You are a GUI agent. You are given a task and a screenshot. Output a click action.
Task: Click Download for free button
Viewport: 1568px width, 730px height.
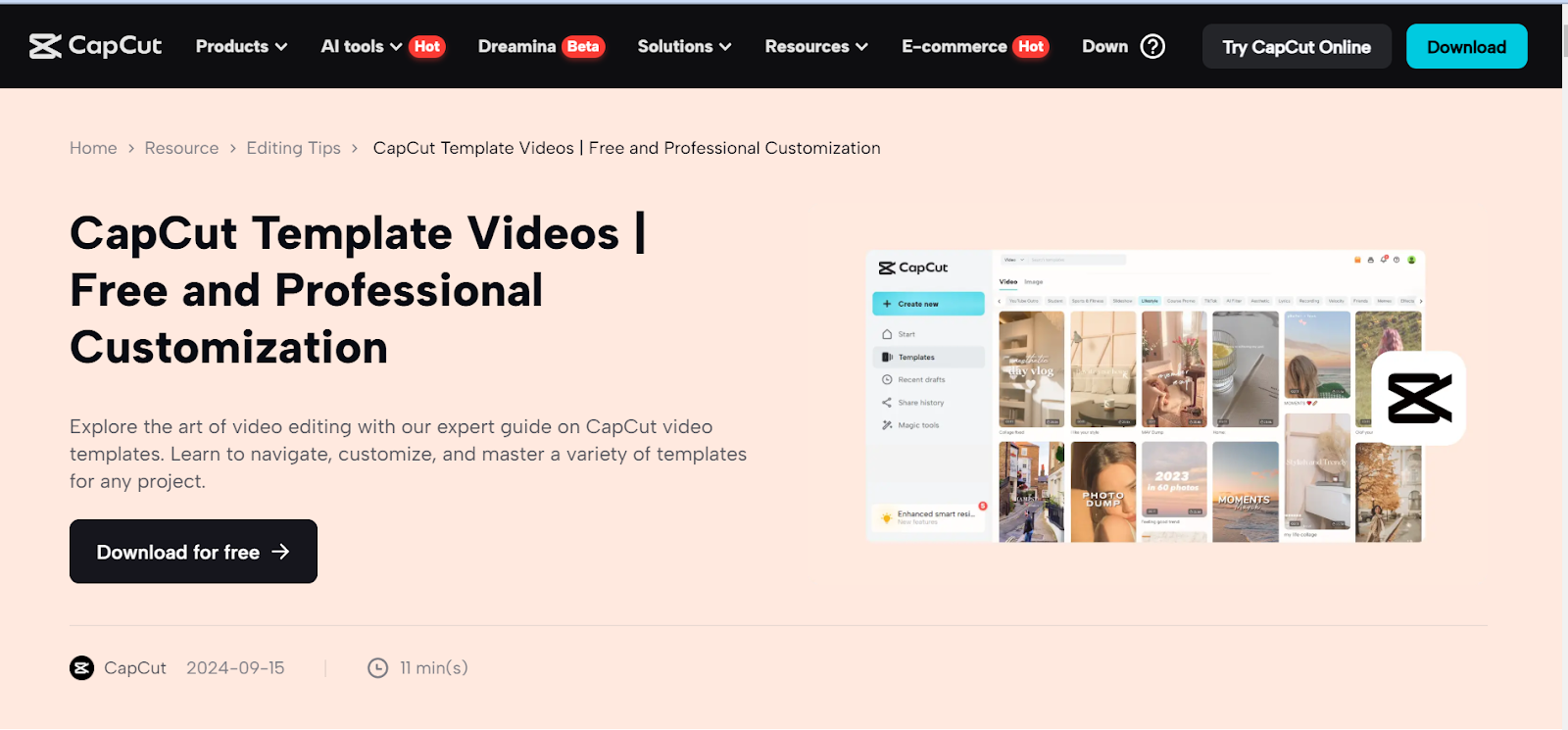(x=193, y=552)
